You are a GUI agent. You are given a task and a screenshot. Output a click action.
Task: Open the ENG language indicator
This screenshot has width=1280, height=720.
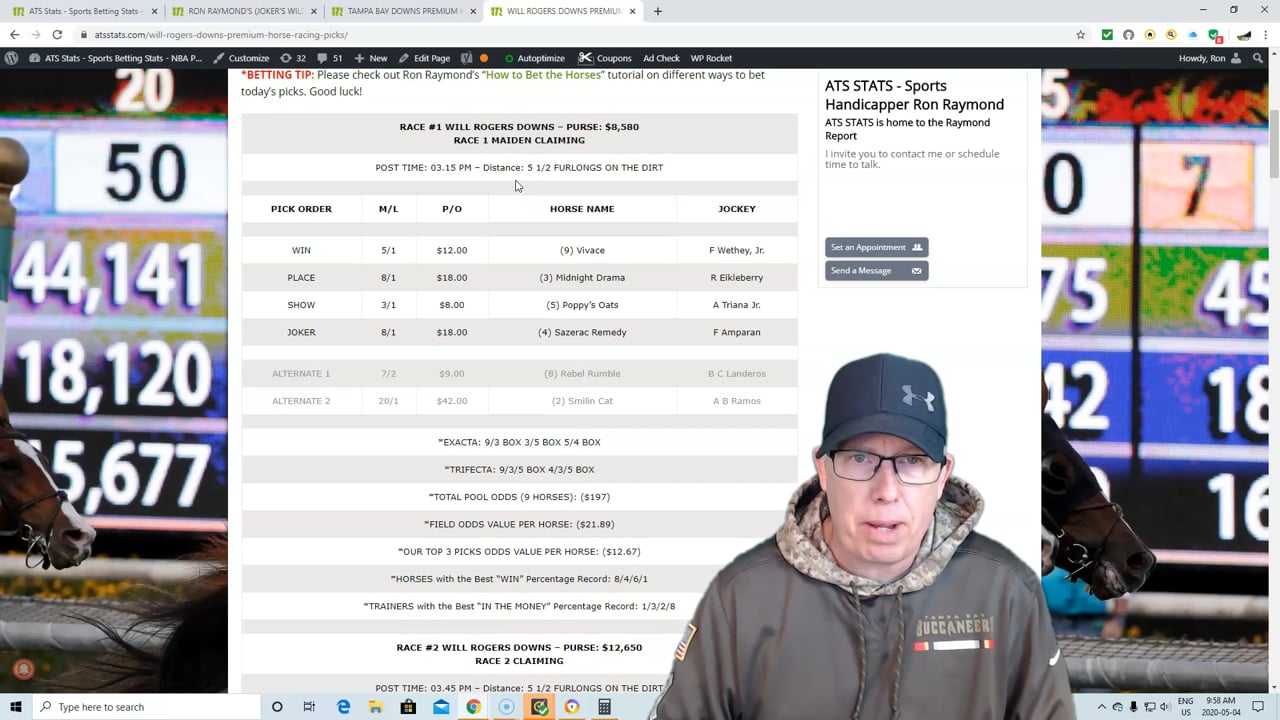(1186, 707)
